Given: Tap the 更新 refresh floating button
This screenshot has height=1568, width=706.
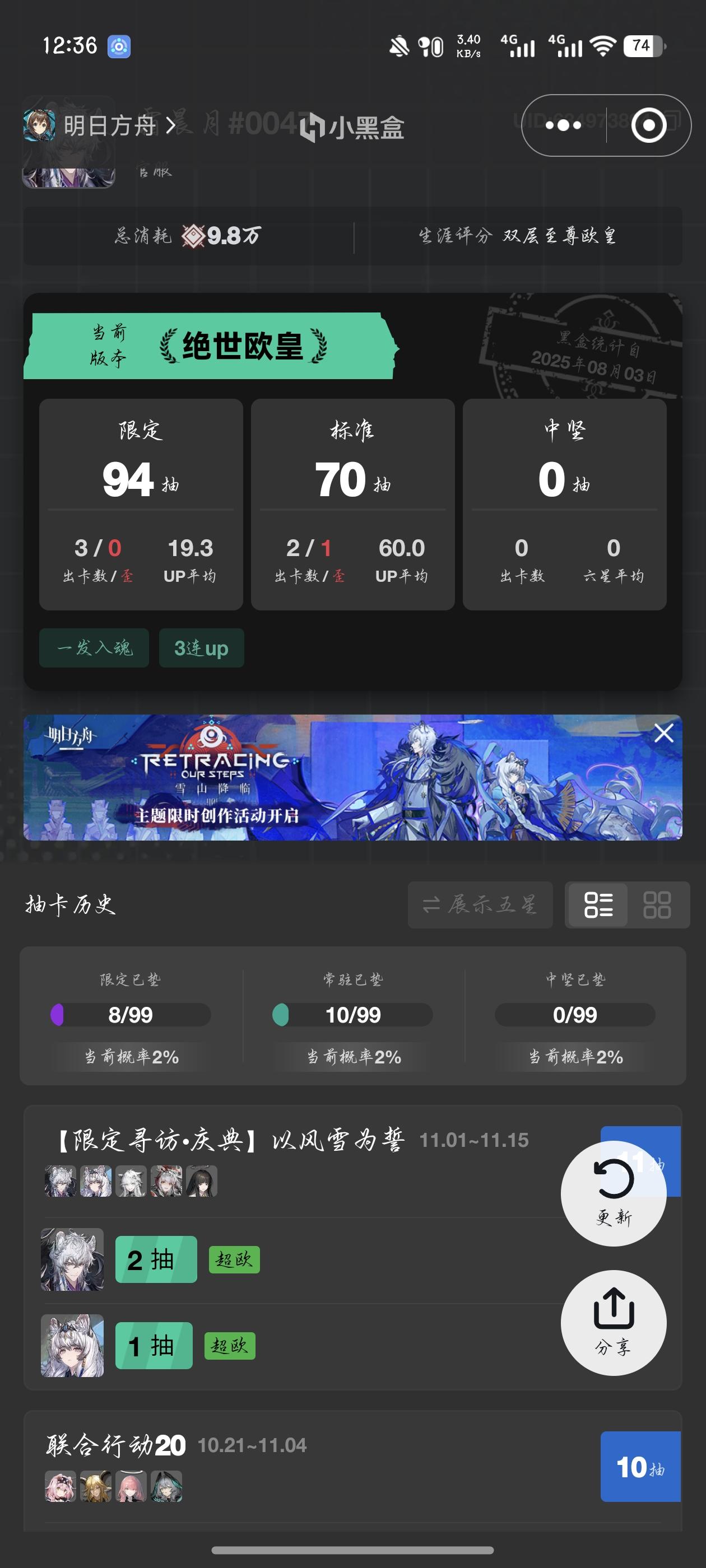Looking at the screenshot, I should point(614,1193).
